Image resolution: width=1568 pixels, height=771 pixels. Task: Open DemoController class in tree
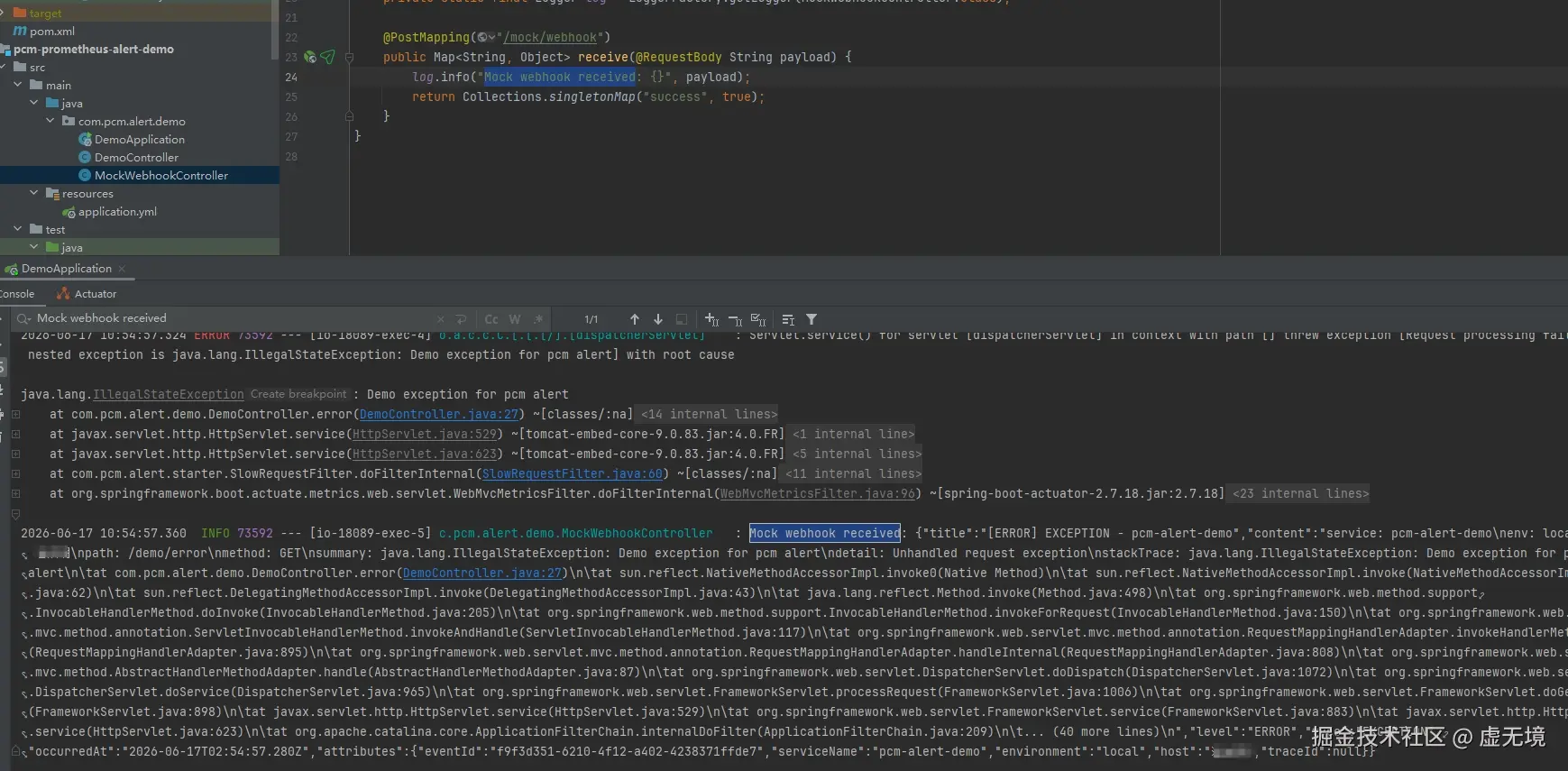[x=136, y=157]
